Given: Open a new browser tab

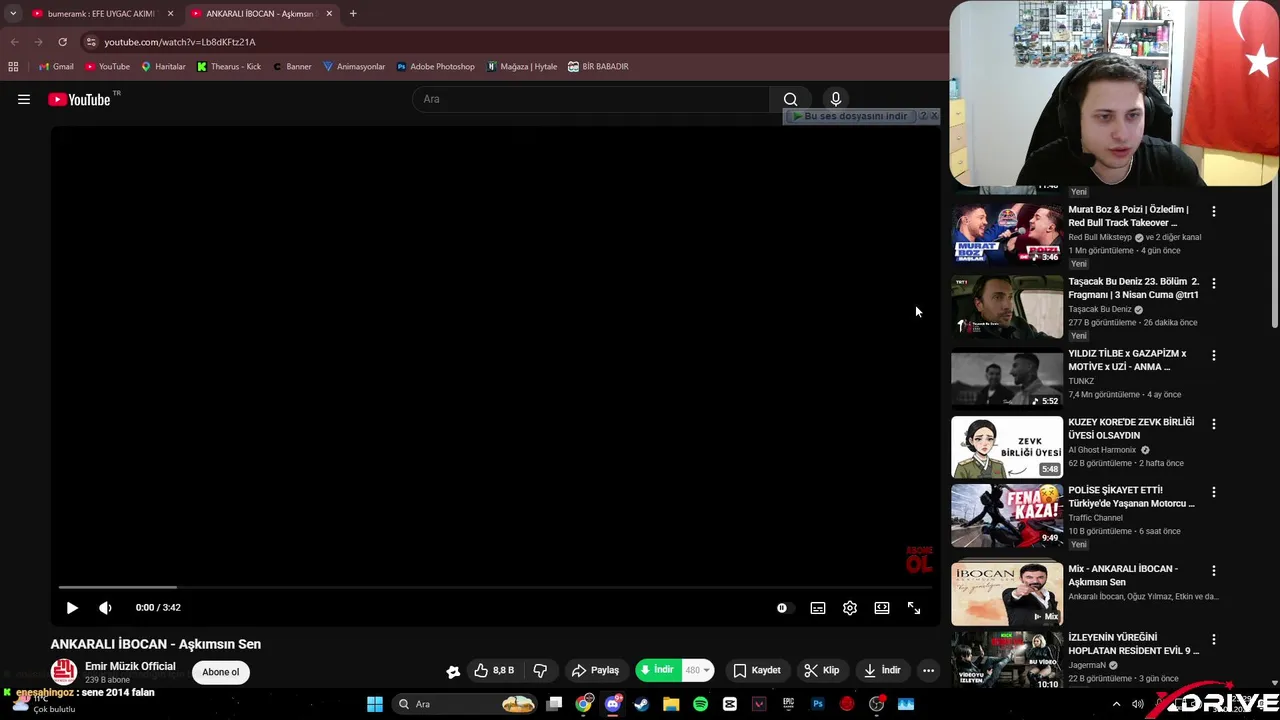Looking at the screenshot, I should 353,14.
